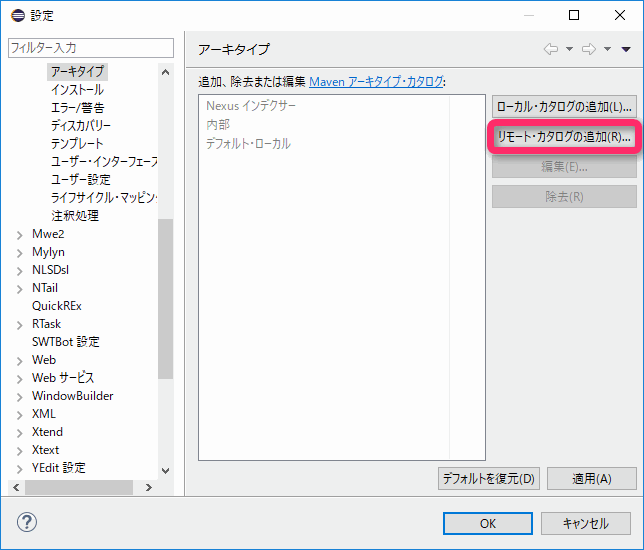Select the Mylyn preferences entry
Screen dimensions: 644x550
[48, 252]
